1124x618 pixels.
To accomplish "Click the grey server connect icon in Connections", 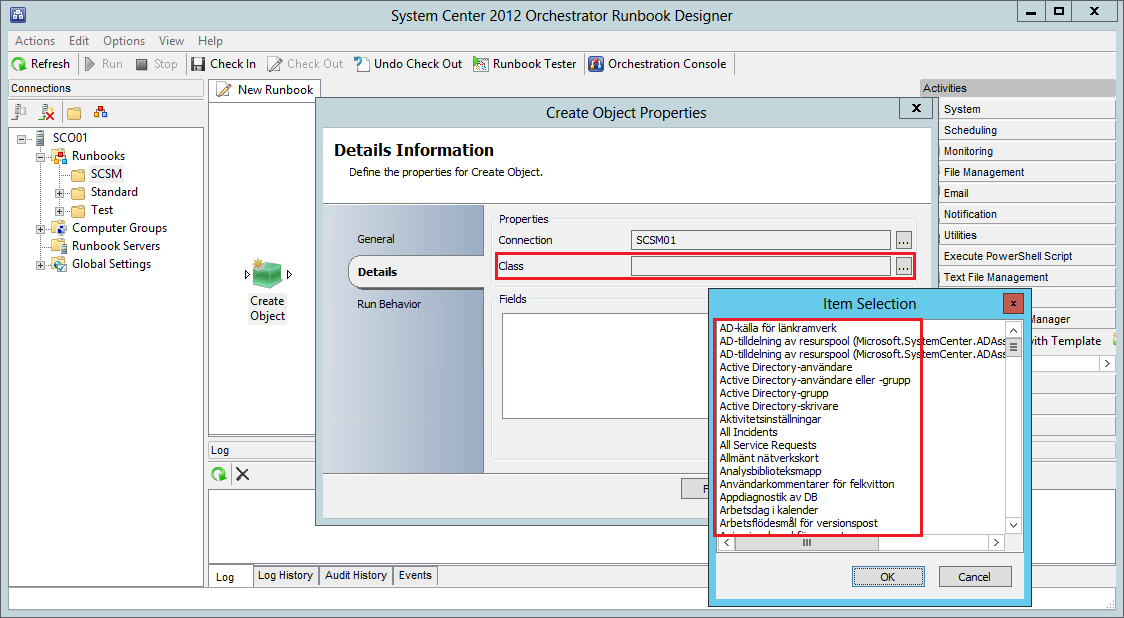I will pos(20,112).
